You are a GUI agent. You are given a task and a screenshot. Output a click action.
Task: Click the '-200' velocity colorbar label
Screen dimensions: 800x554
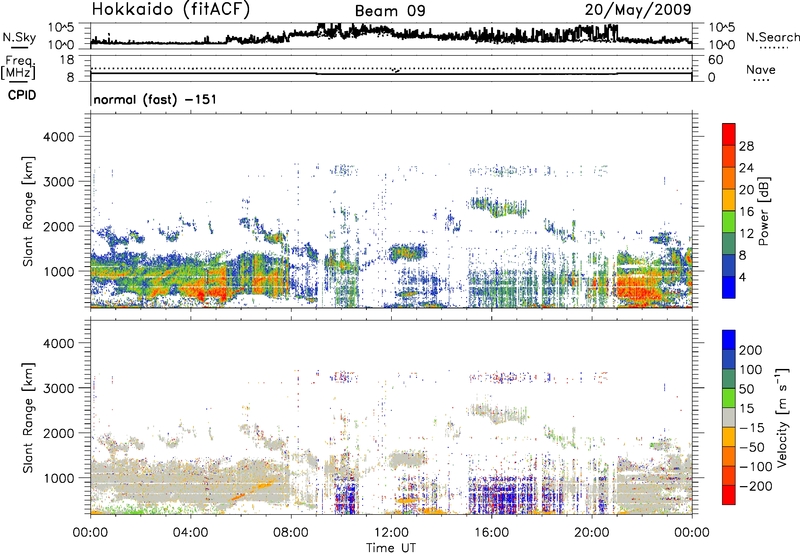click(x=755, y=486)
